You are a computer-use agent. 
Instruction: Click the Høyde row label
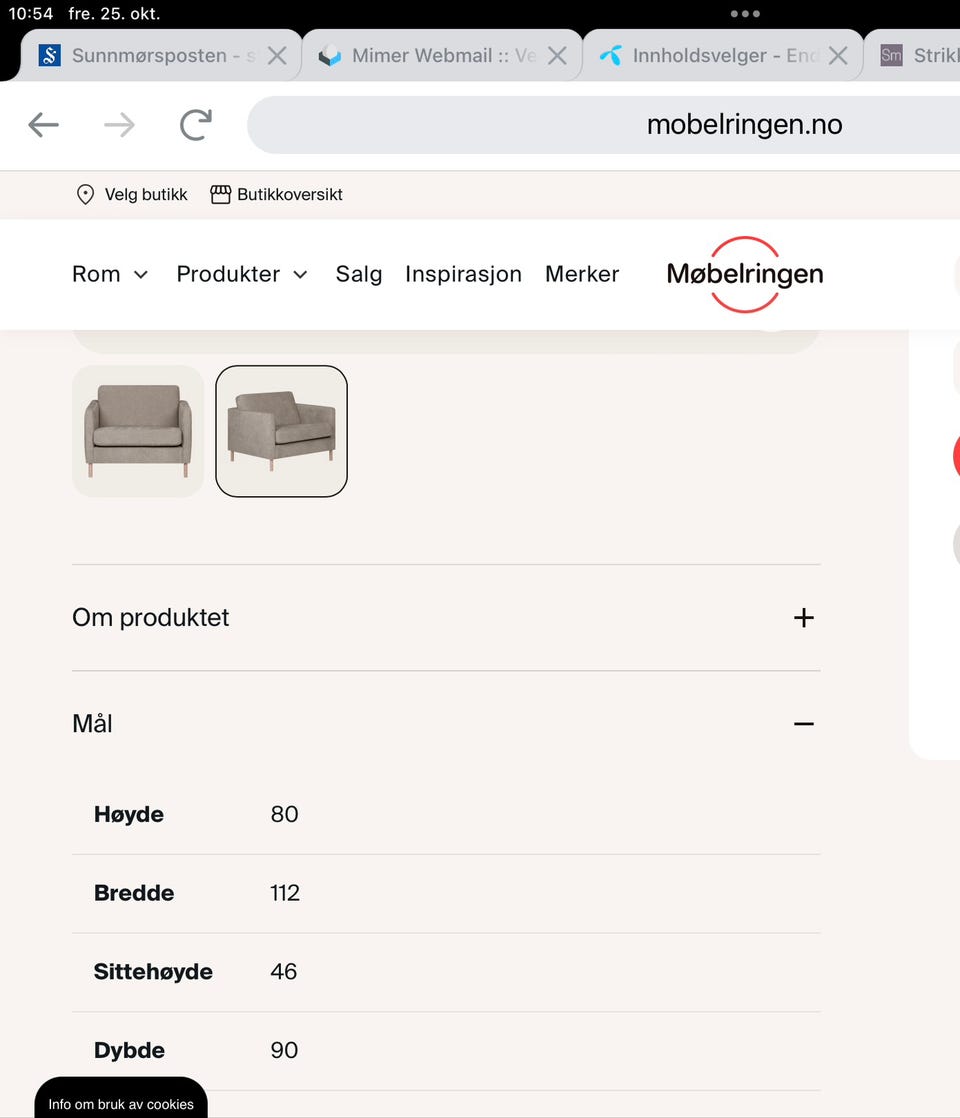pos(129,814)
